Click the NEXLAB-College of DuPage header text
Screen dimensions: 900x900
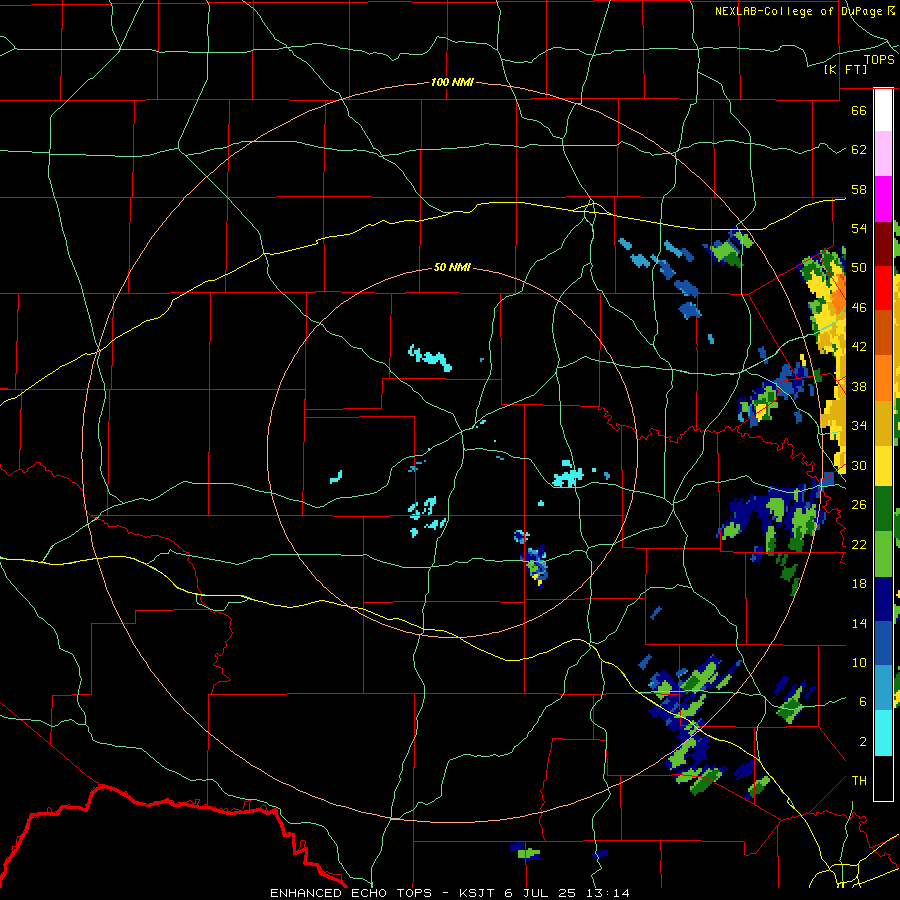point(804,11)
